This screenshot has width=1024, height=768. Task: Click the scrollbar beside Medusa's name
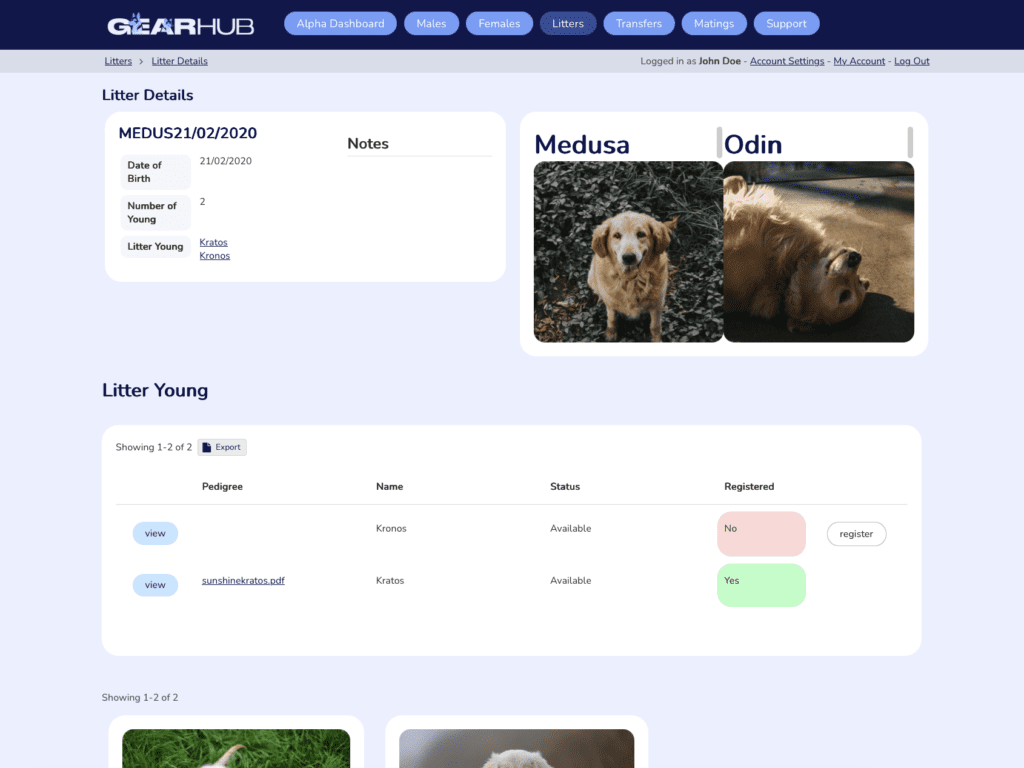[x=719, y=142]
